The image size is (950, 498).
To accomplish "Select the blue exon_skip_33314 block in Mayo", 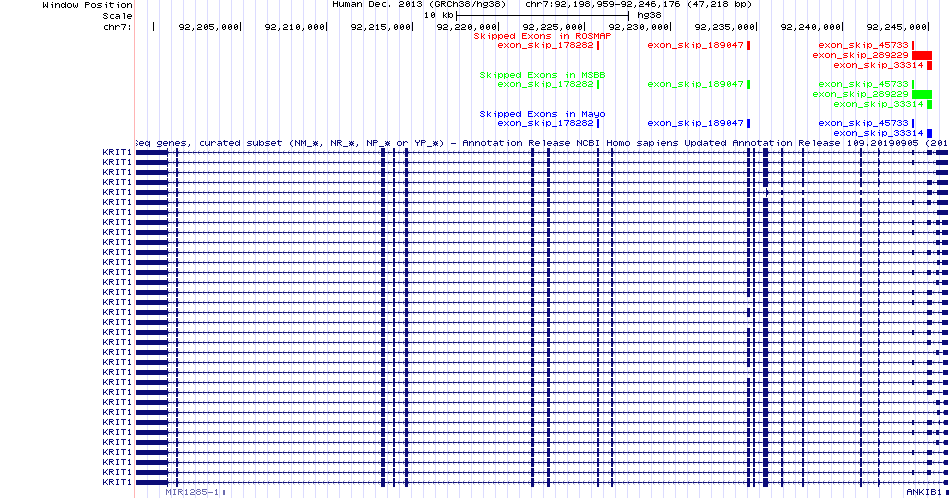I will point(928,133).
